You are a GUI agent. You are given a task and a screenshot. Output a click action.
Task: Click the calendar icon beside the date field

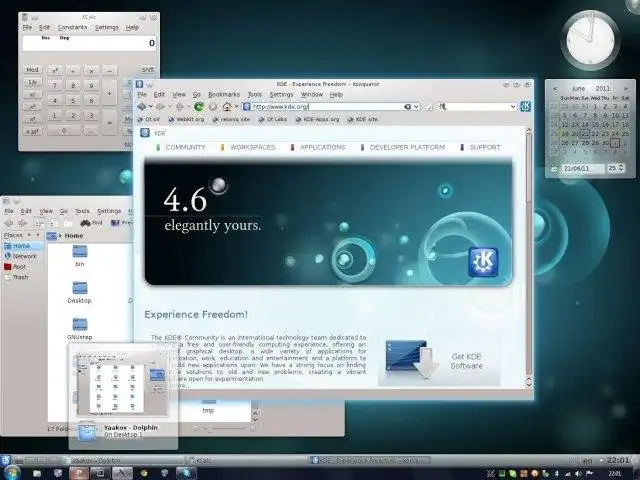[554, 168]
